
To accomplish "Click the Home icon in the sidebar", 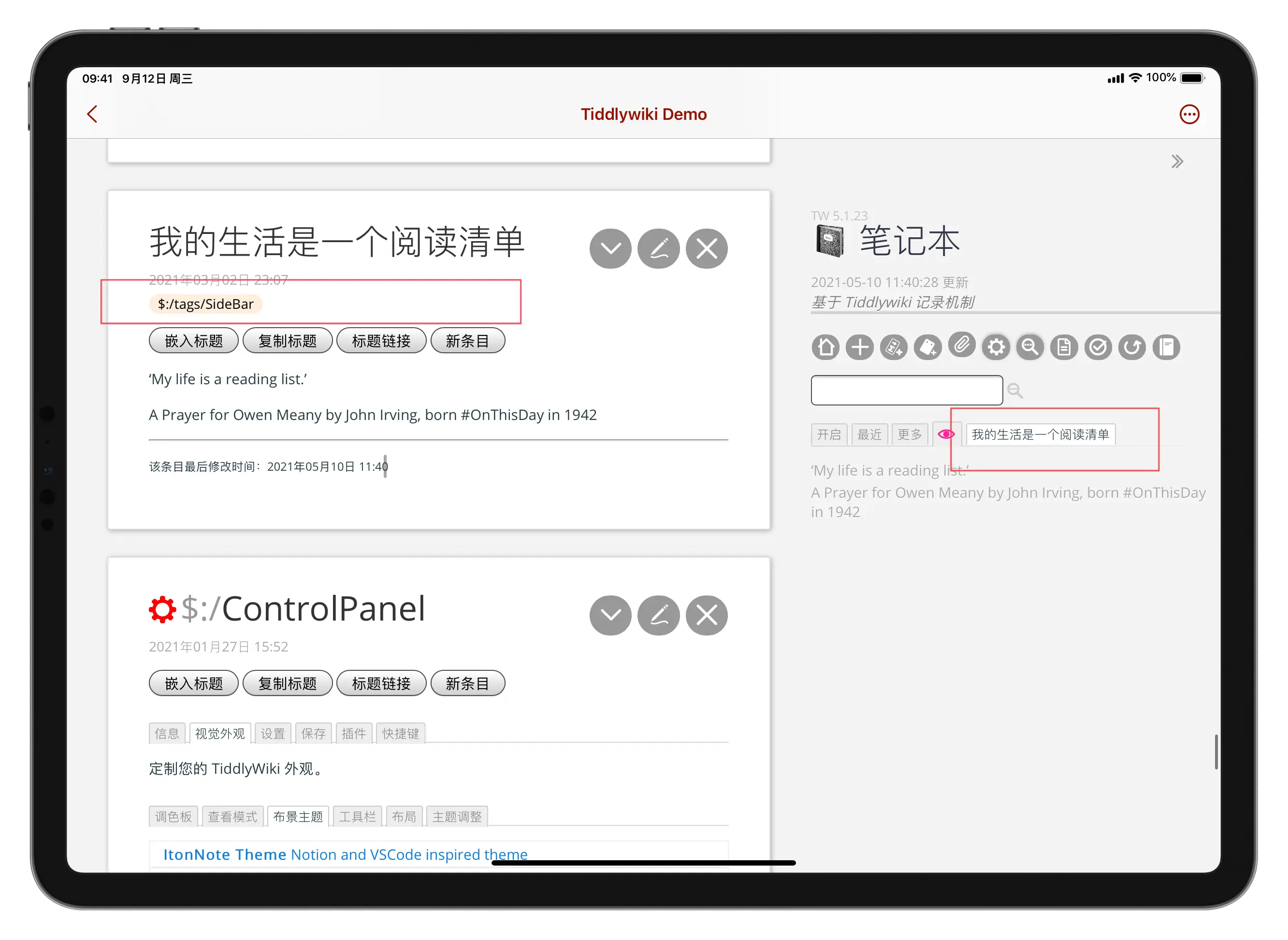I will click(825, 347).
